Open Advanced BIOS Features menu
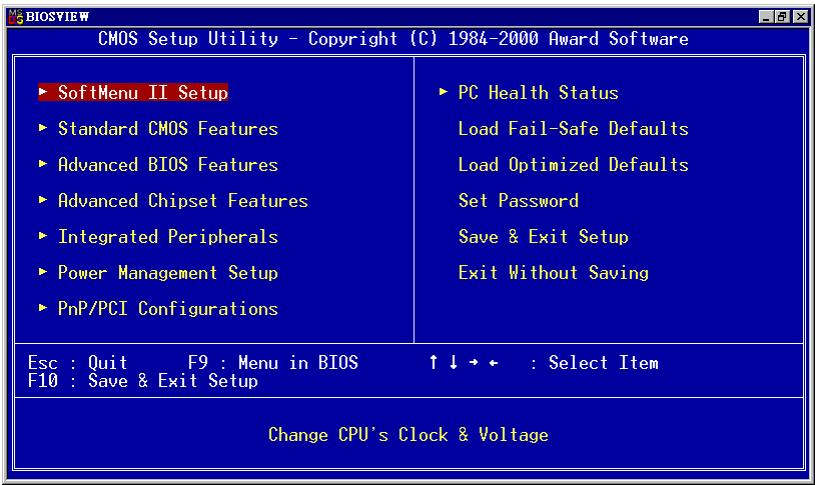Image resolution: width=815 pixels, height=485 pixels. (168, 164)
